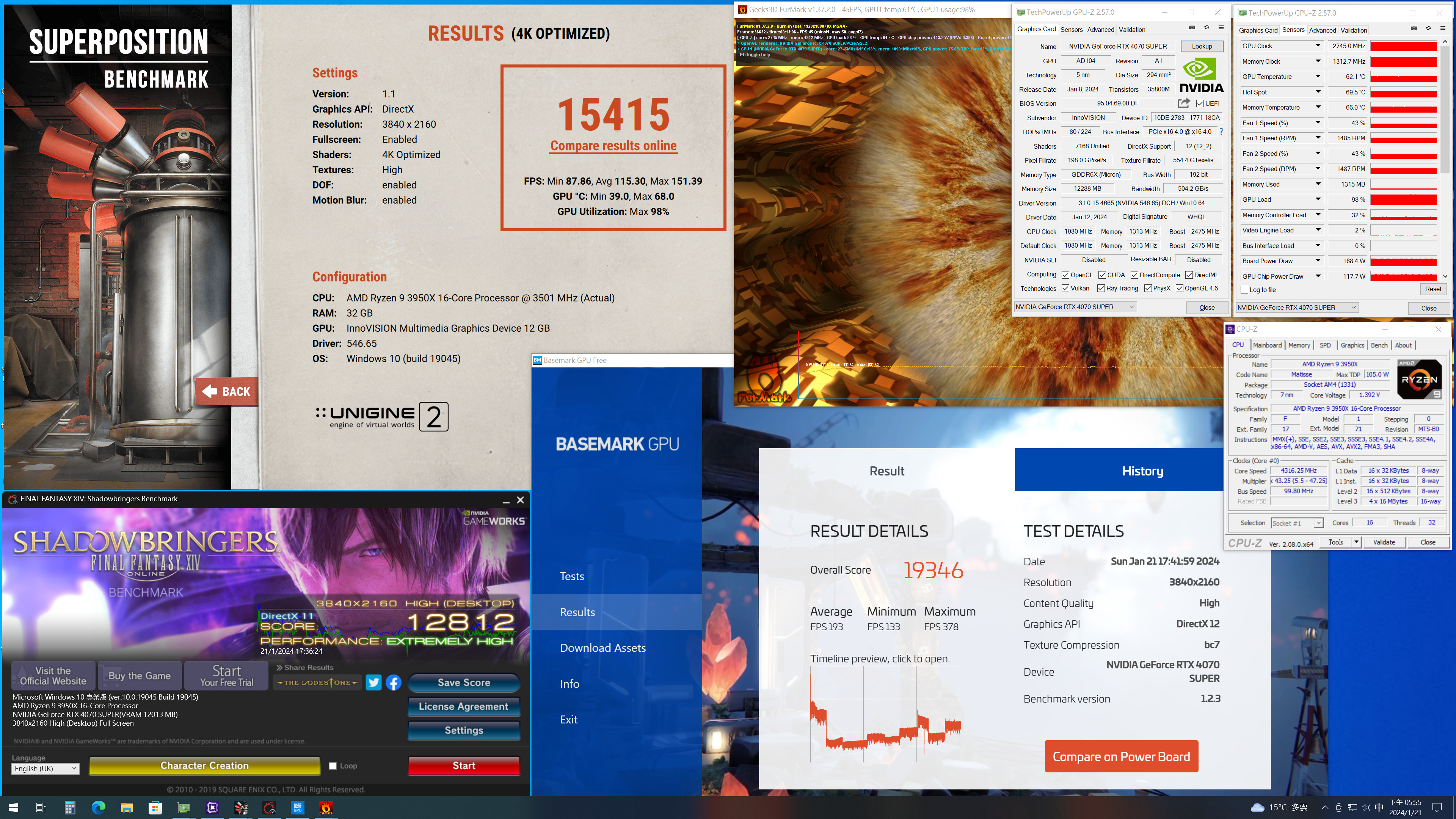Click the GPU-Z screenshot camera icon

point(1192,28)
